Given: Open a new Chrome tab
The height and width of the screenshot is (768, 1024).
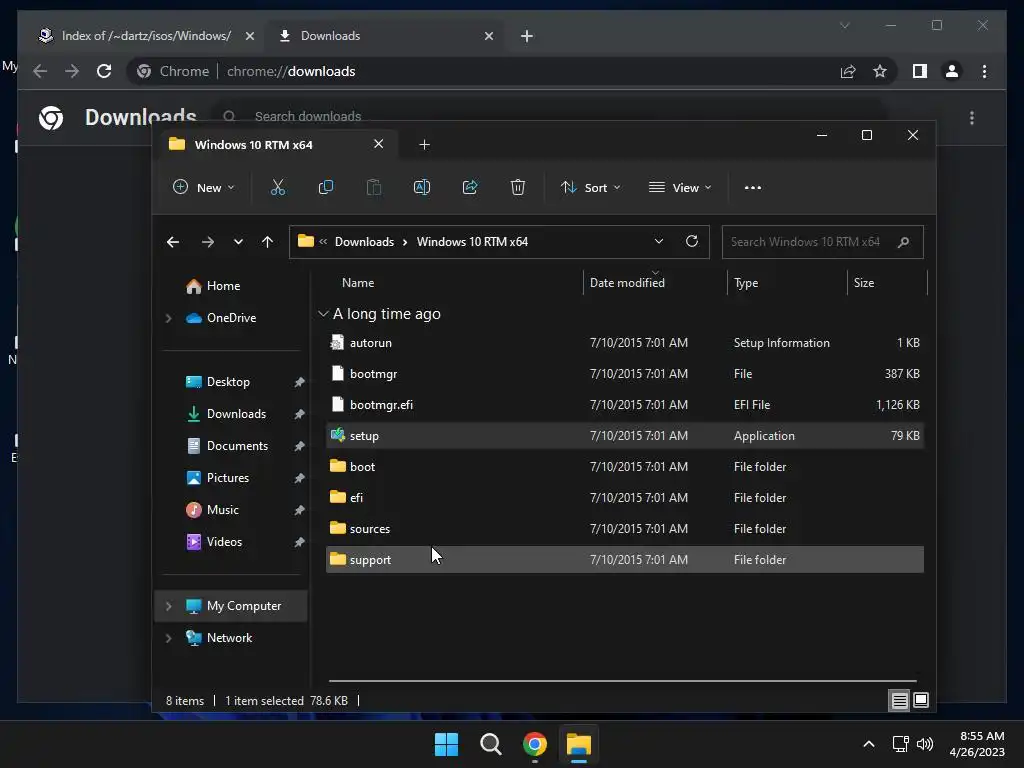Looking at the screenshot, I should pos(527,36).
